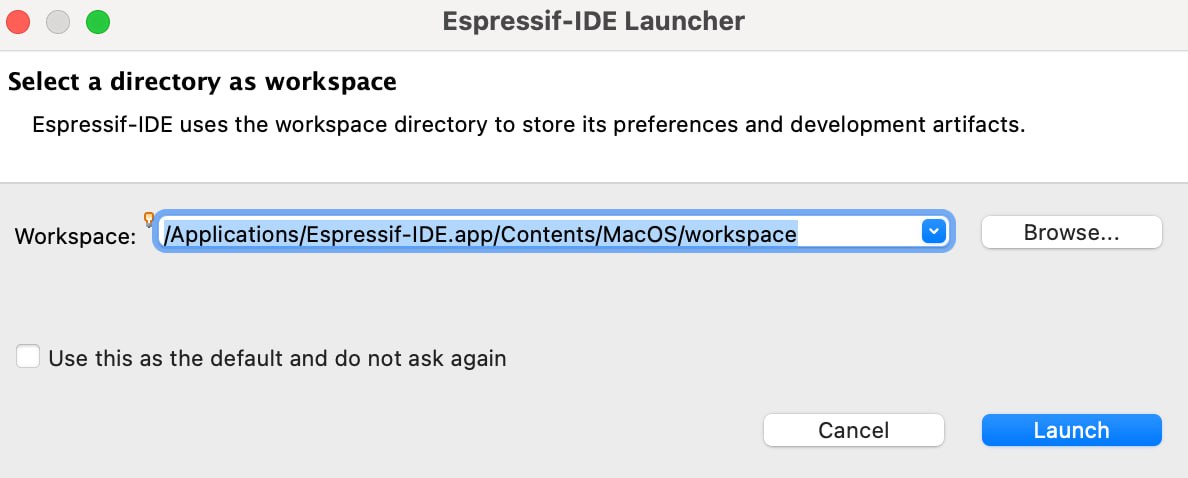Screen dimensions: 1188x478
Task: Close the Espressif-IDE Launcher window
Action: point(19,22)
